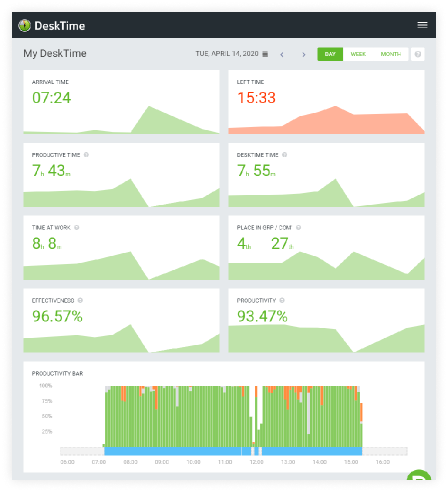Click the DeskTime logo icon

pyautogui.click(x=24, y=26)
